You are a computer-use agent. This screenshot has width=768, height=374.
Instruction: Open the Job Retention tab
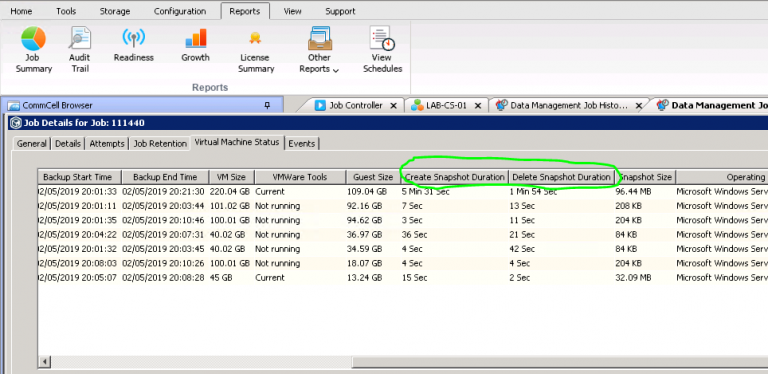(160, 143)
